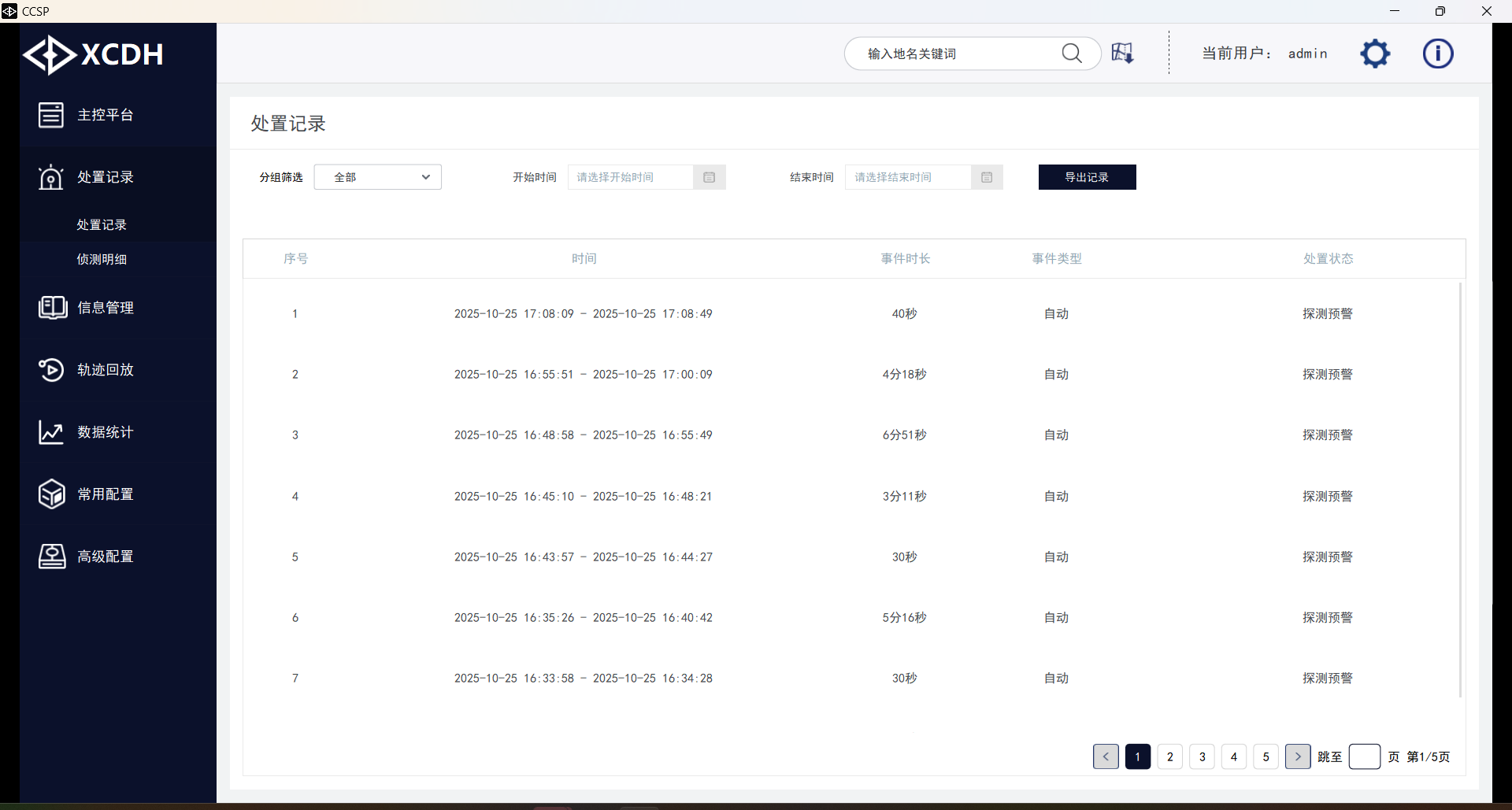
Task: Go to 轨迹回放 section
Action: coord(105,370)
